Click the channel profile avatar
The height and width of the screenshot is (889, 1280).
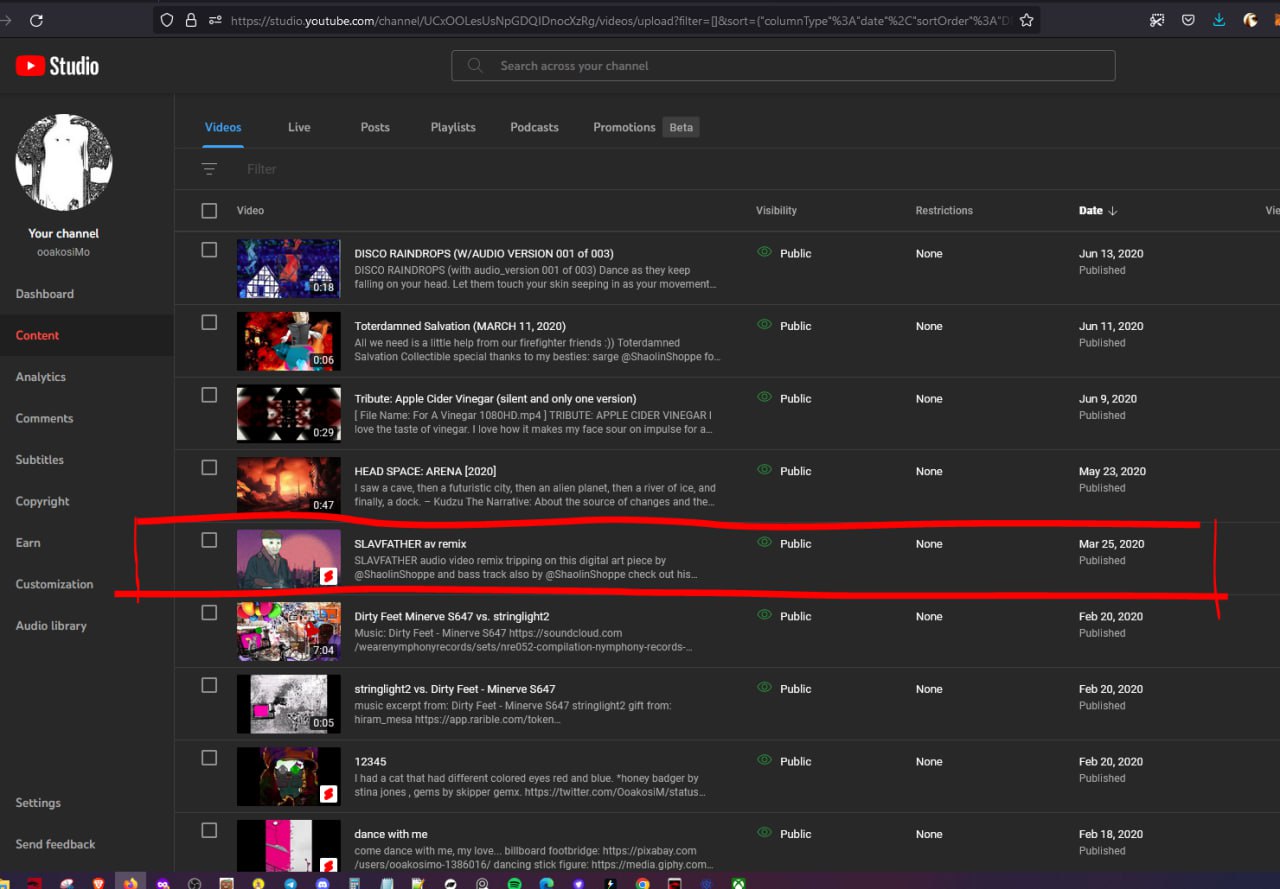tap(64, 162)
